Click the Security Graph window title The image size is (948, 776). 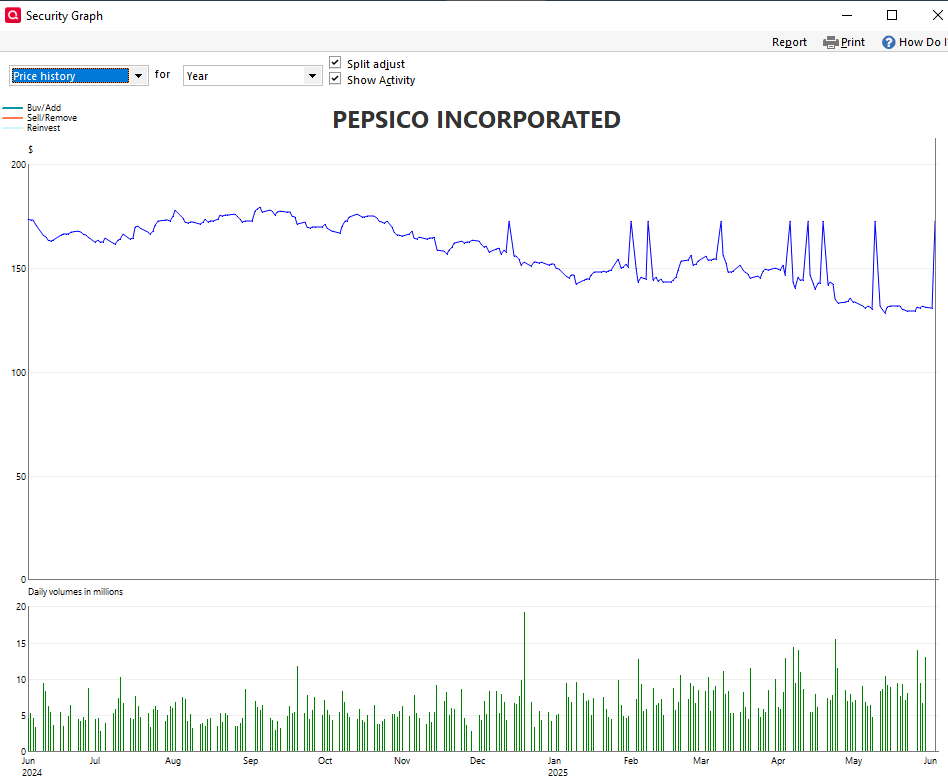click(64, 16)
